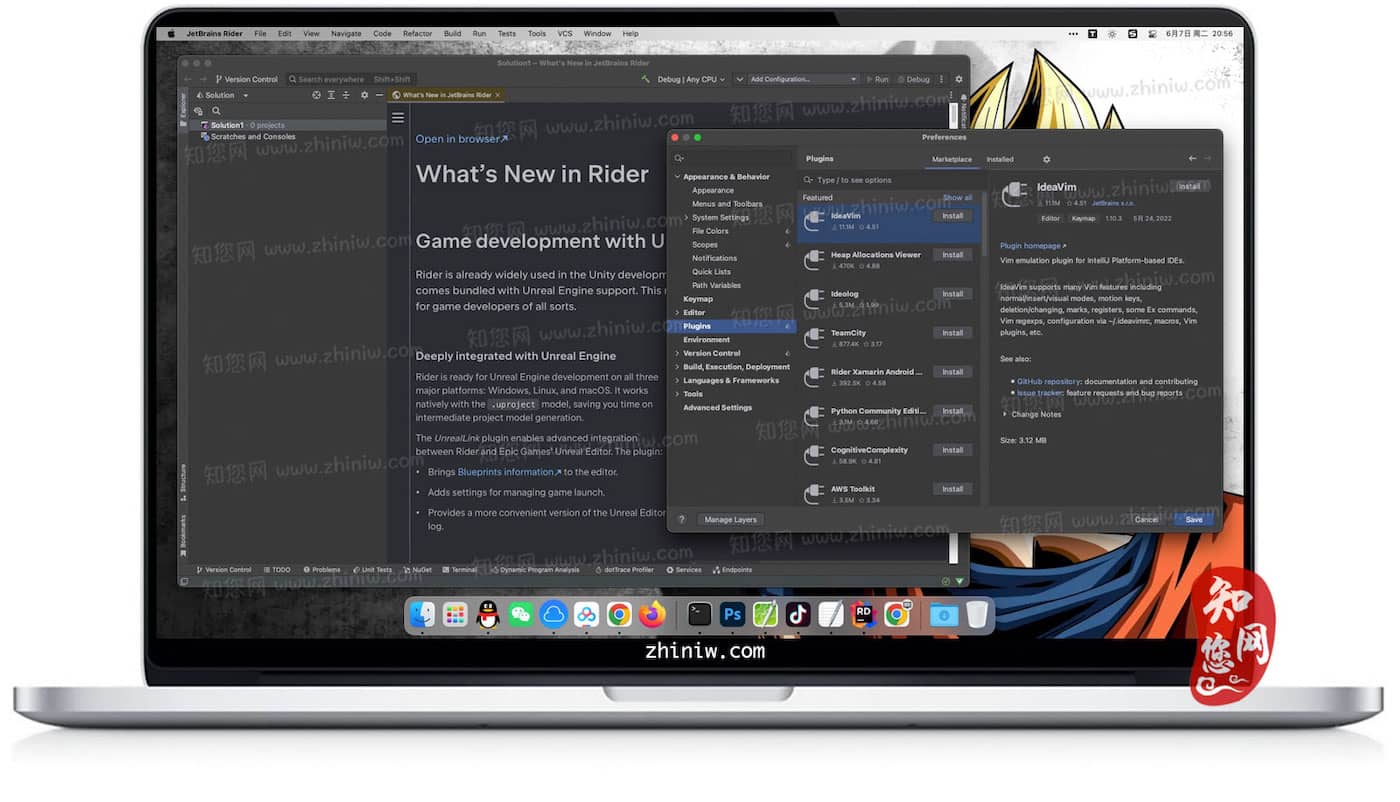Install CognitiveComplexity plugin
The image size is (1400, 802).
953,450
